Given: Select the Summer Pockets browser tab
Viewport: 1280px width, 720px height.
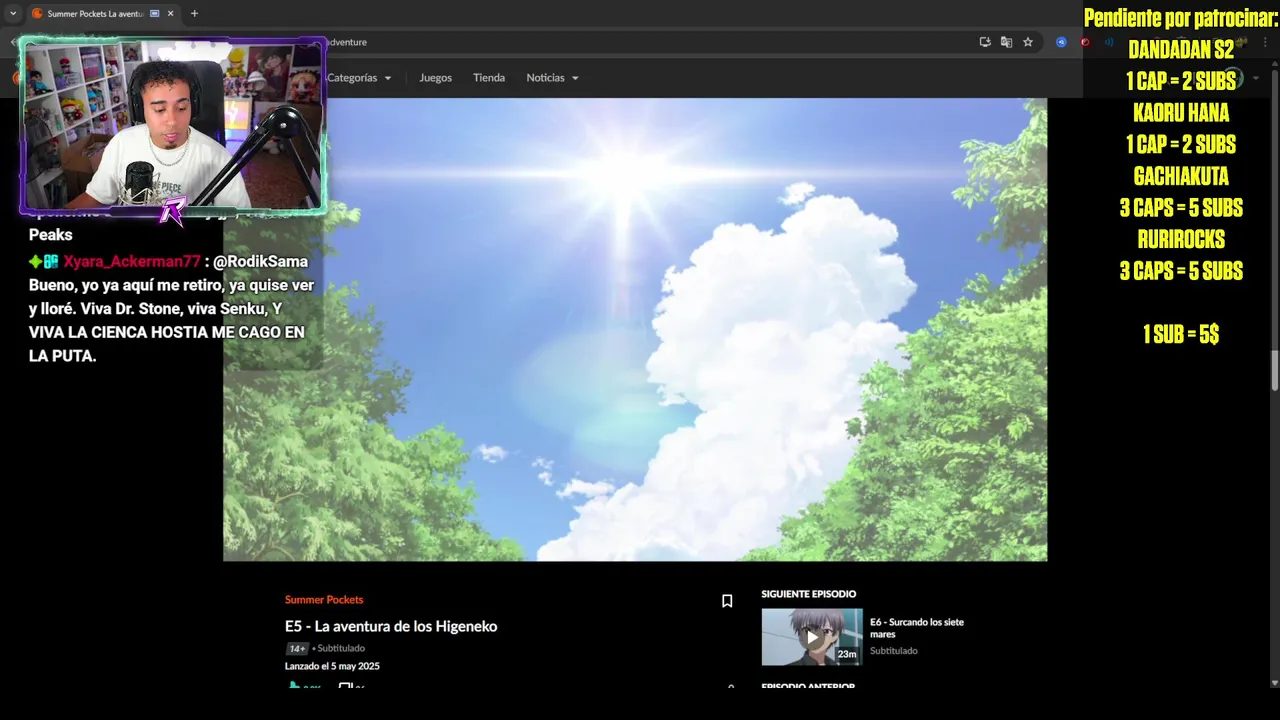Looking at the screenshot, I should point(102,13).
